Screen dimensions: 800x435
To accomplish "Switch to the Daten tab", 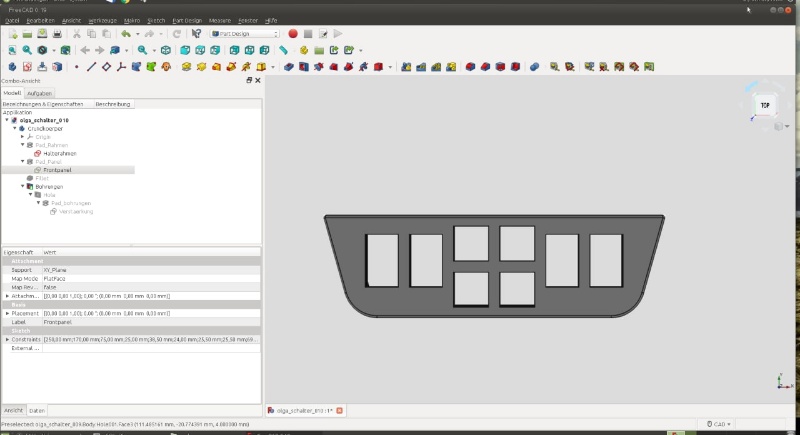I will [x=37, y=411].
